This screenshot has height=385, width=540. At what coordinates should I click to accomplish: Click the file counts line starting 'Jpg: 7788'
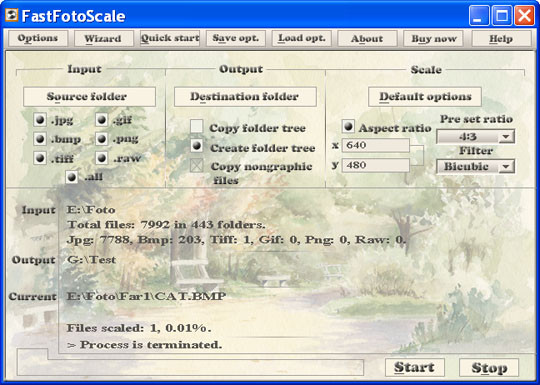[x=237, y=240]
